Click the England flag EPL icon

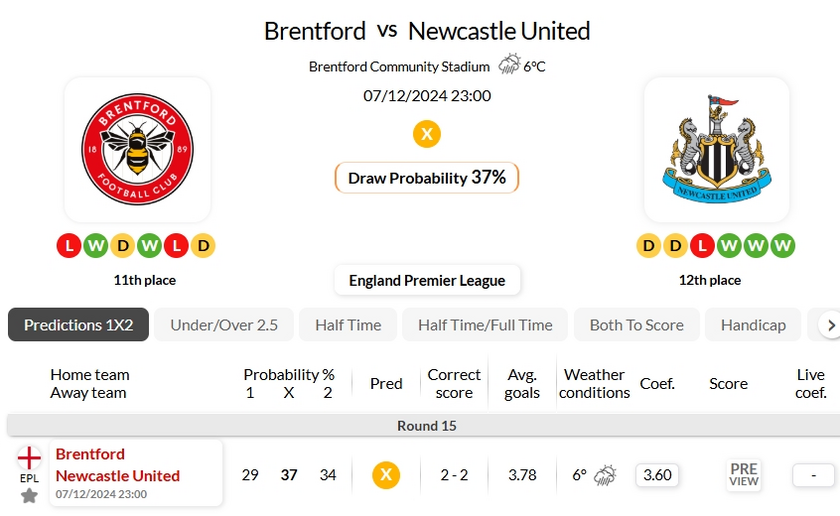pos(29,458)
